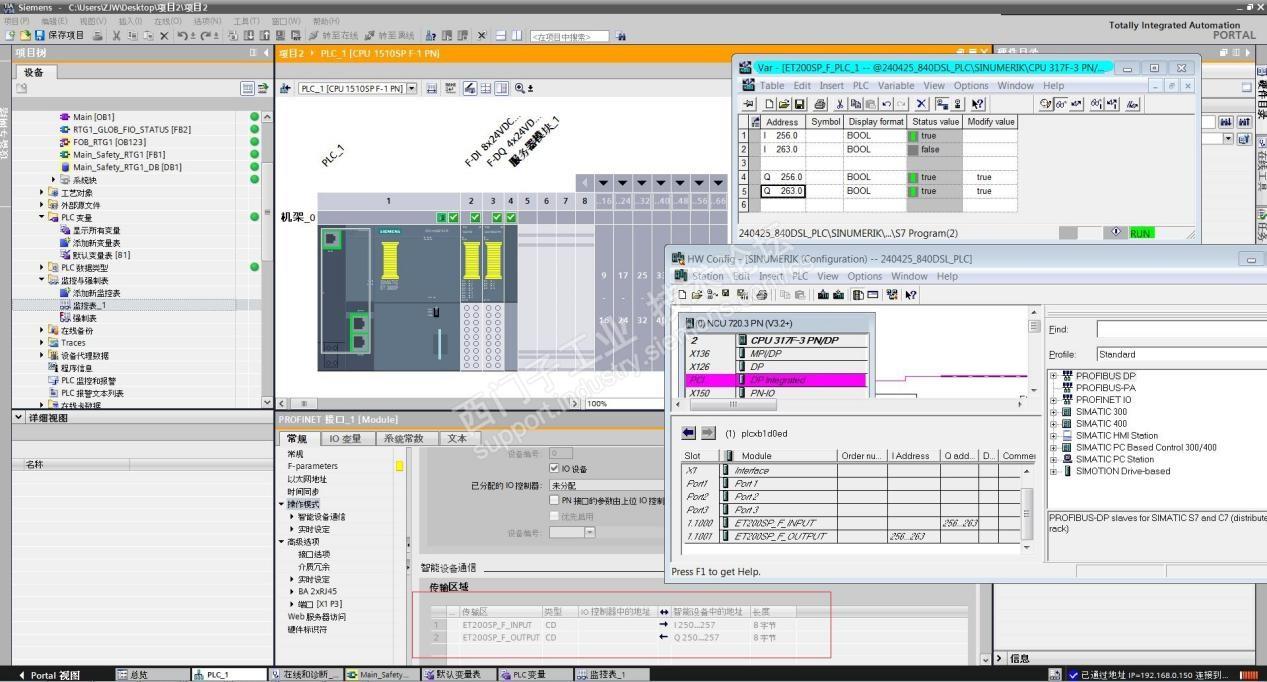This screenshot has height=682, width=1267.
Task: Switch to 默认变量表 editor in bottom bar
Action: point(458,675)
